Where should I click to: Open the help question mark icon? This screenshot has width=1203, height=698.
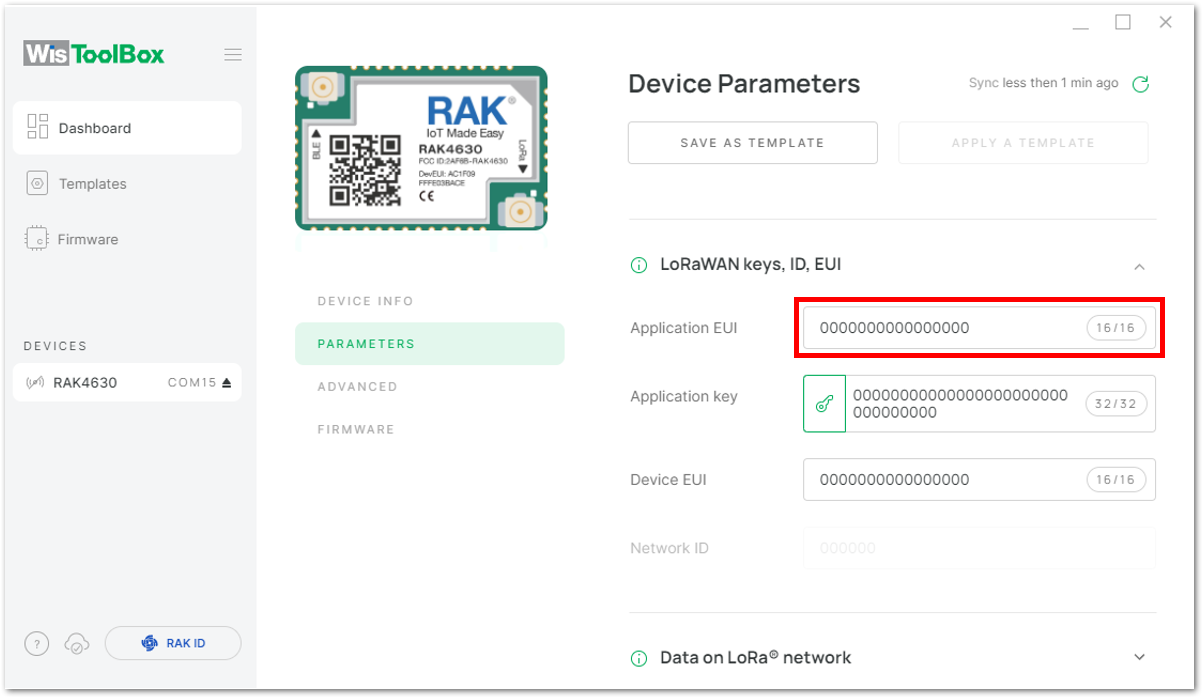click(36, 644)
